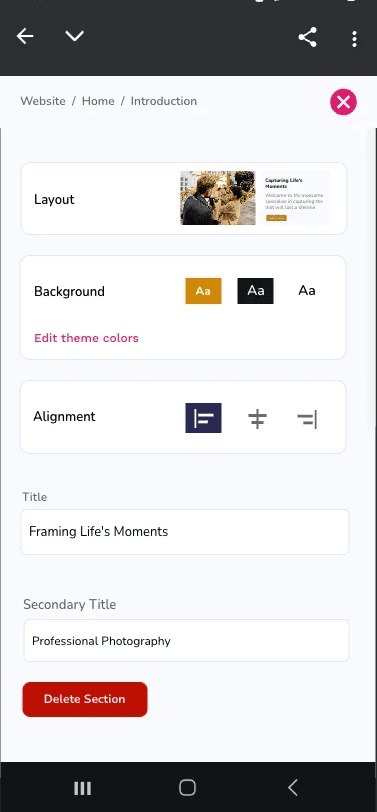This screenshot has height=812, width=377.
Task: Tap the share icon
Action: coord(308,37)
